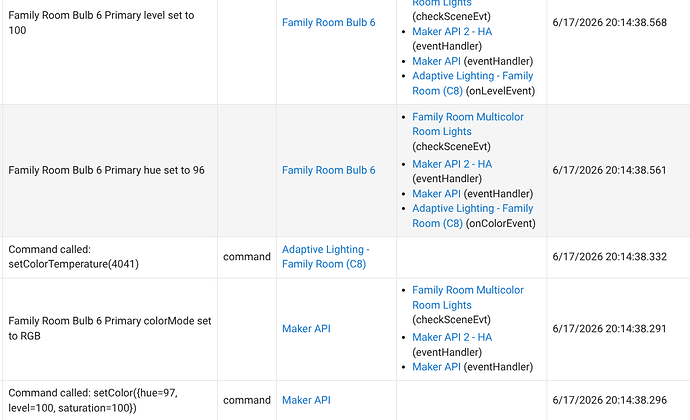
Task: Open Maker API 2 - HA in hue row
Action: coord(452,164)
